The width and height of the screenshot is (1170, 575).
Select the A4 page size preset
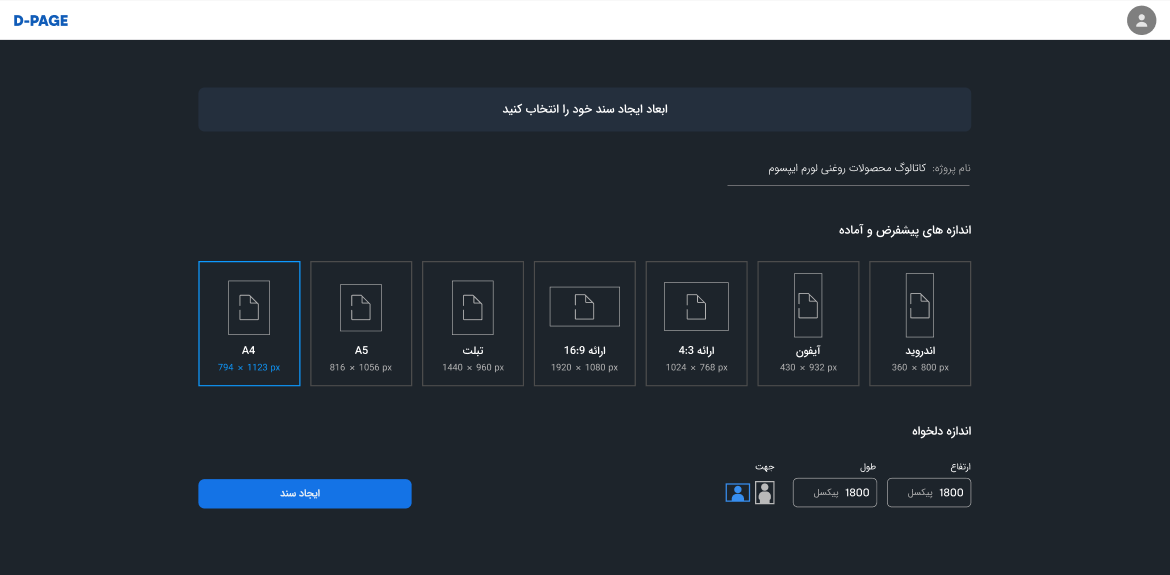tap(249, 323)
